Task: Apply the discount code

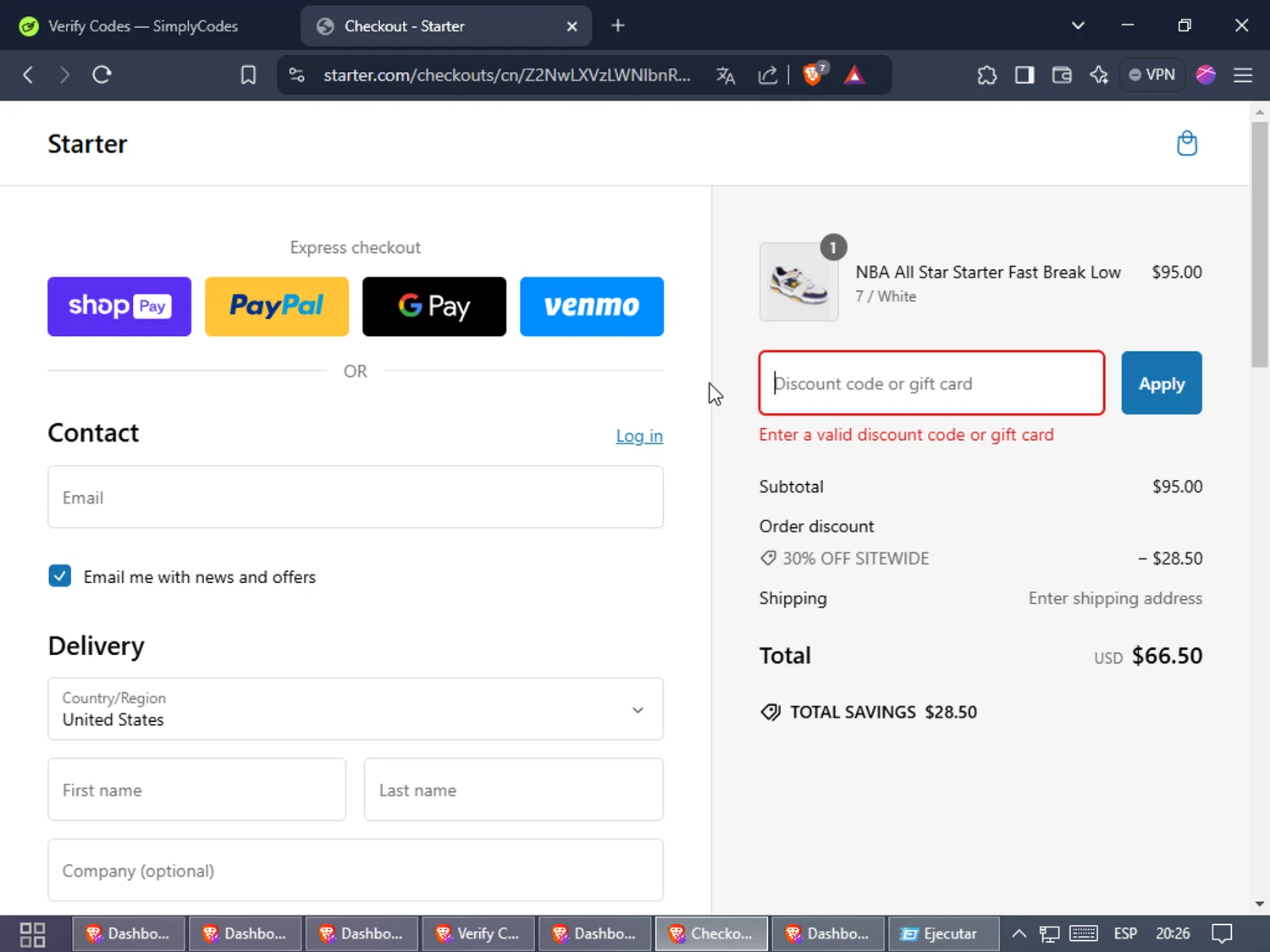Action: coord(1162,382)
